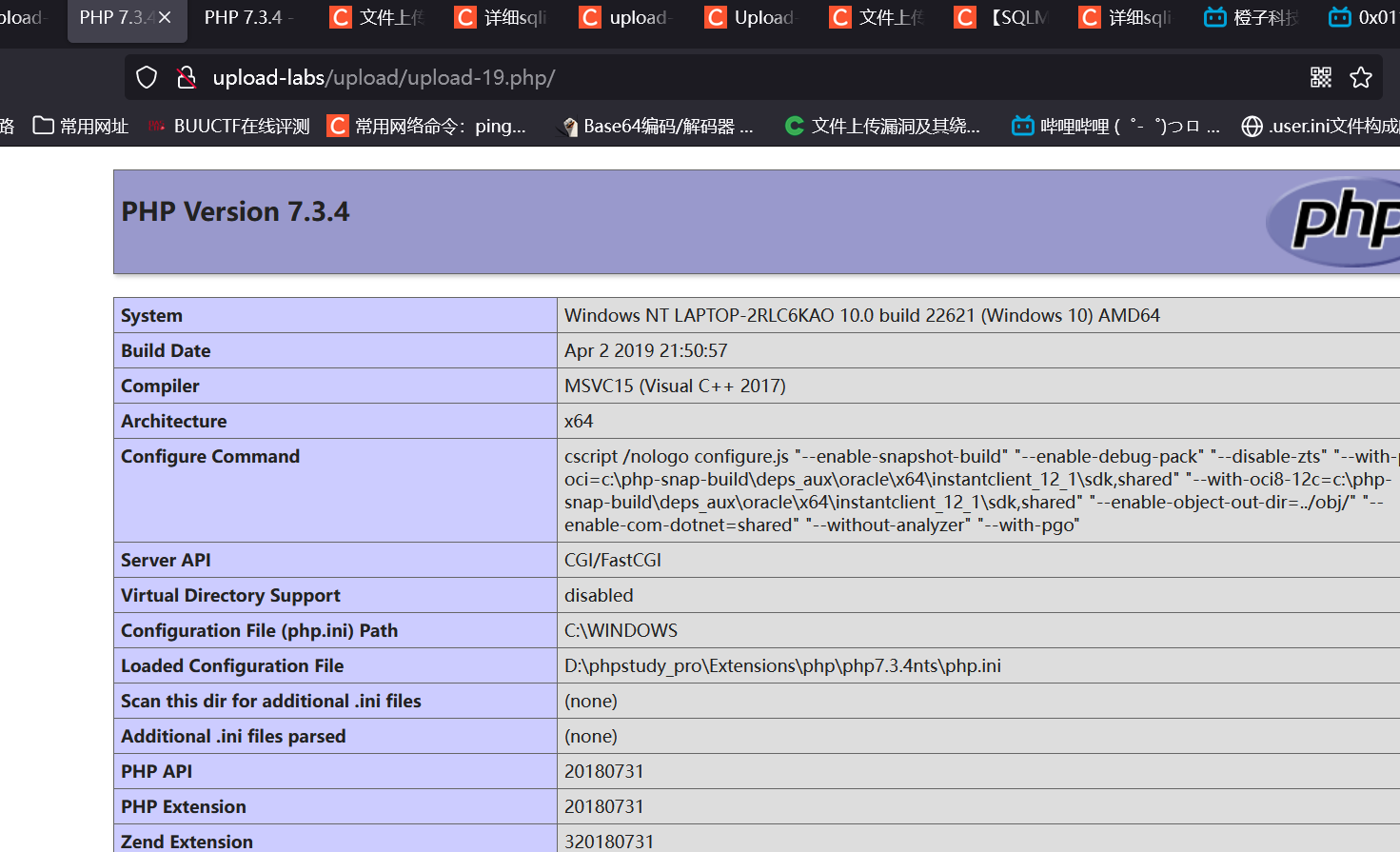The image size is (1400, 852).
Task: Open the 文件上传漏洞及其绕 bookmark
Action: coord(882,126)
